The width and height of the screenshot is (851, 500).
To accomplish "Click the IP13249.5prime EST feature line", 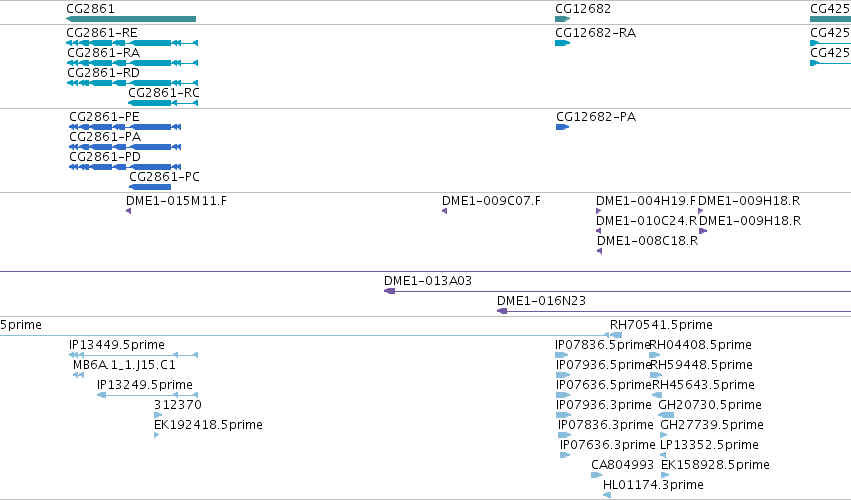I will point(148,395).
